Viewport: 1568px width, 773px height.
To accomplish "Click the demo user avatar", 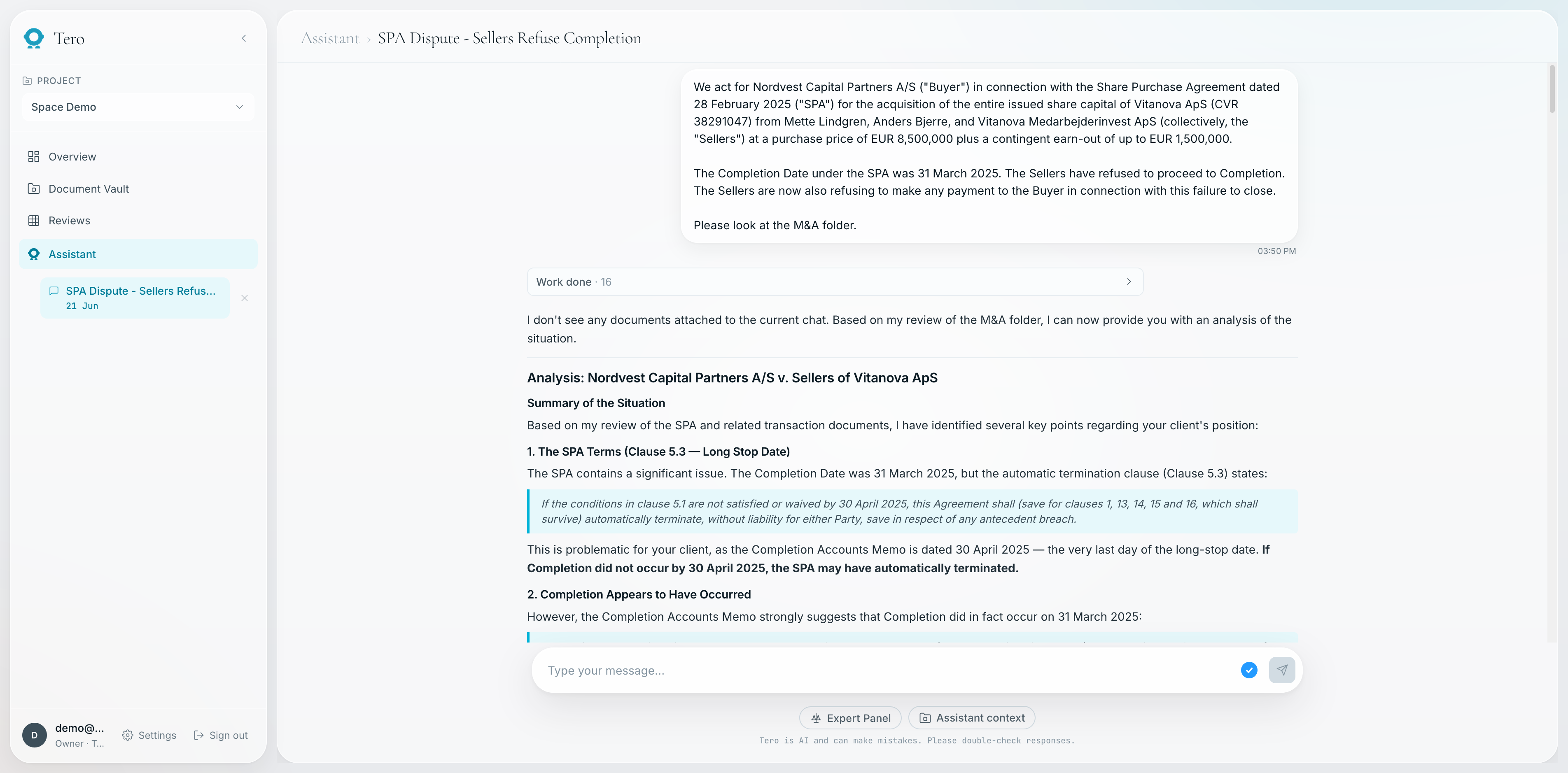I will pos(34,735).
